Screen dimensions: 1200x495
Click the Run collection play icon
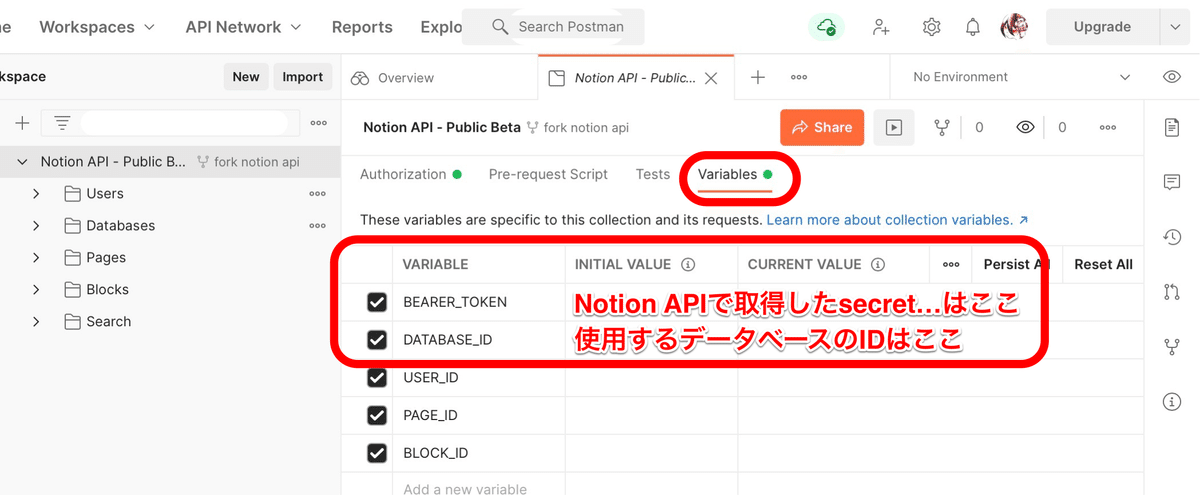coord(894,127)
